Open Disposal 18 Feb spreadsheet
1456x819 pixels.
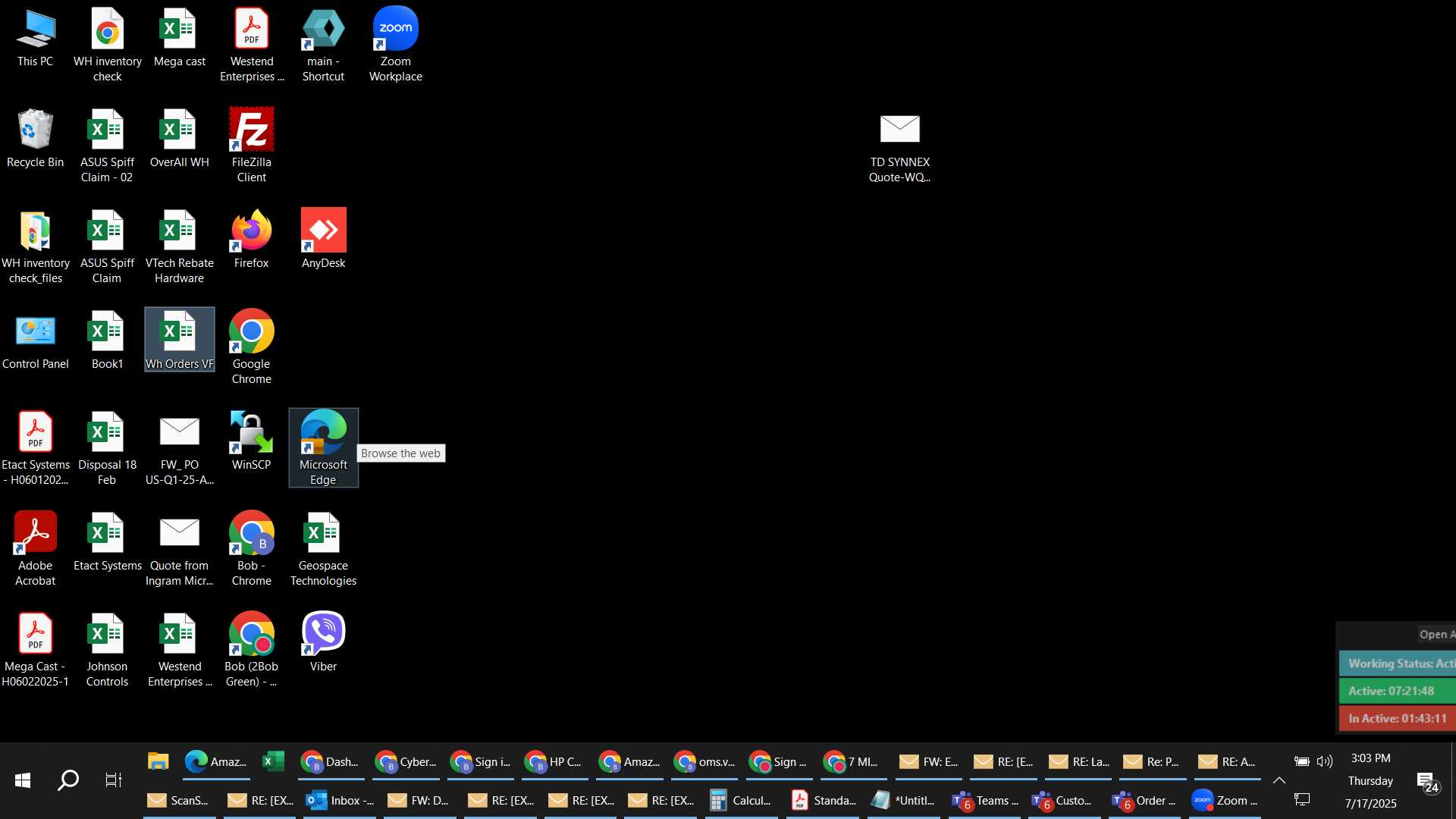(107, 449)
